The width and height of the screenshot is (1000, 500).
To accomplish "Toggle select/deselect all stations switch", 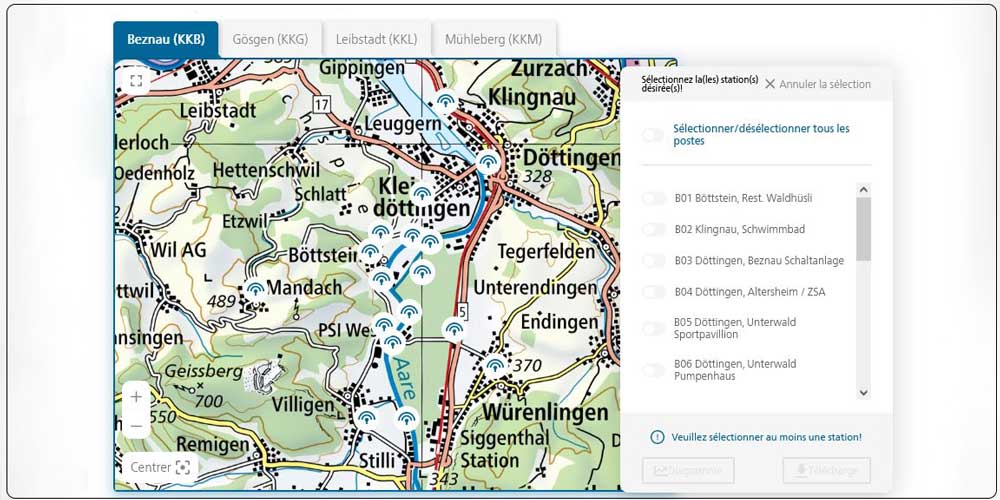I will click(x=653, y=135).
